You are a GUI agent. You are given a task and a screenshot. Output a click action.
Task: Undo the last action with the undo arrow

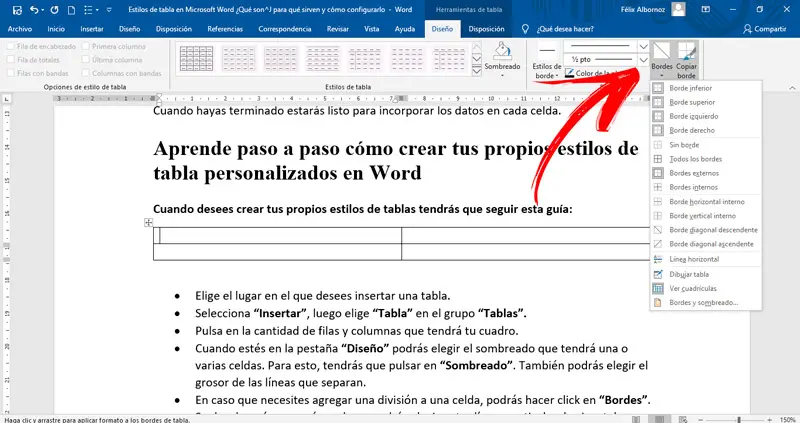point(34,10)
